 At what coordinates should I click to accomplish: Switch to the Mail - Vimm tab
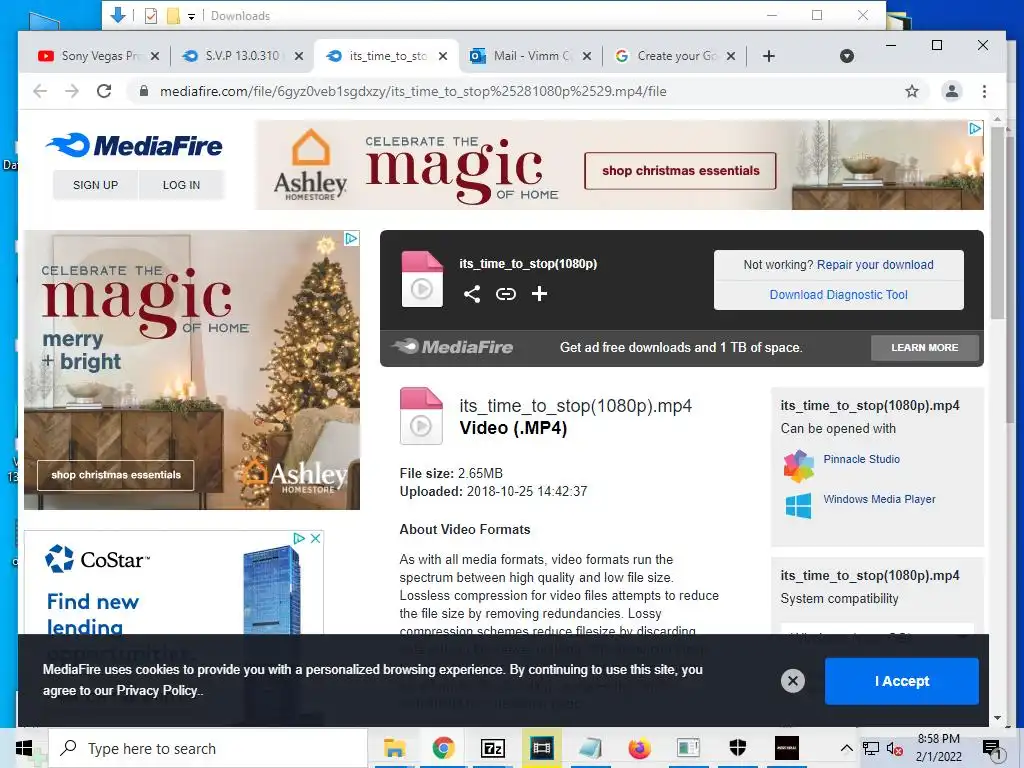tap(532, 56)
